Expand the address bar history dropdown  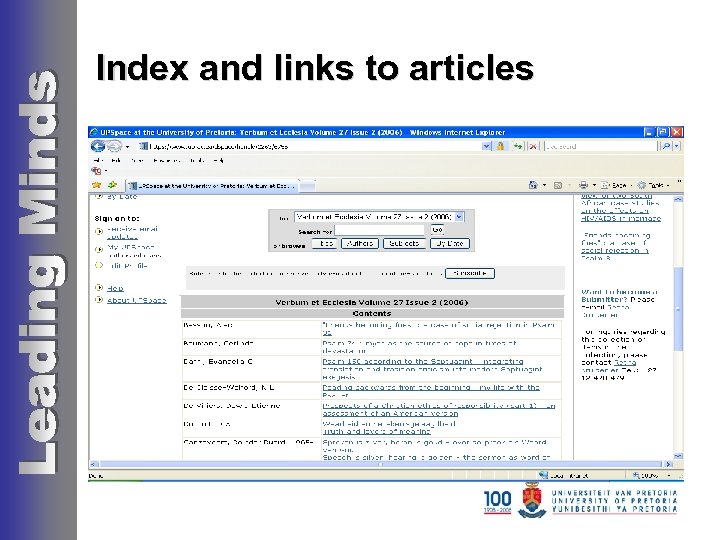pos(486,146)
